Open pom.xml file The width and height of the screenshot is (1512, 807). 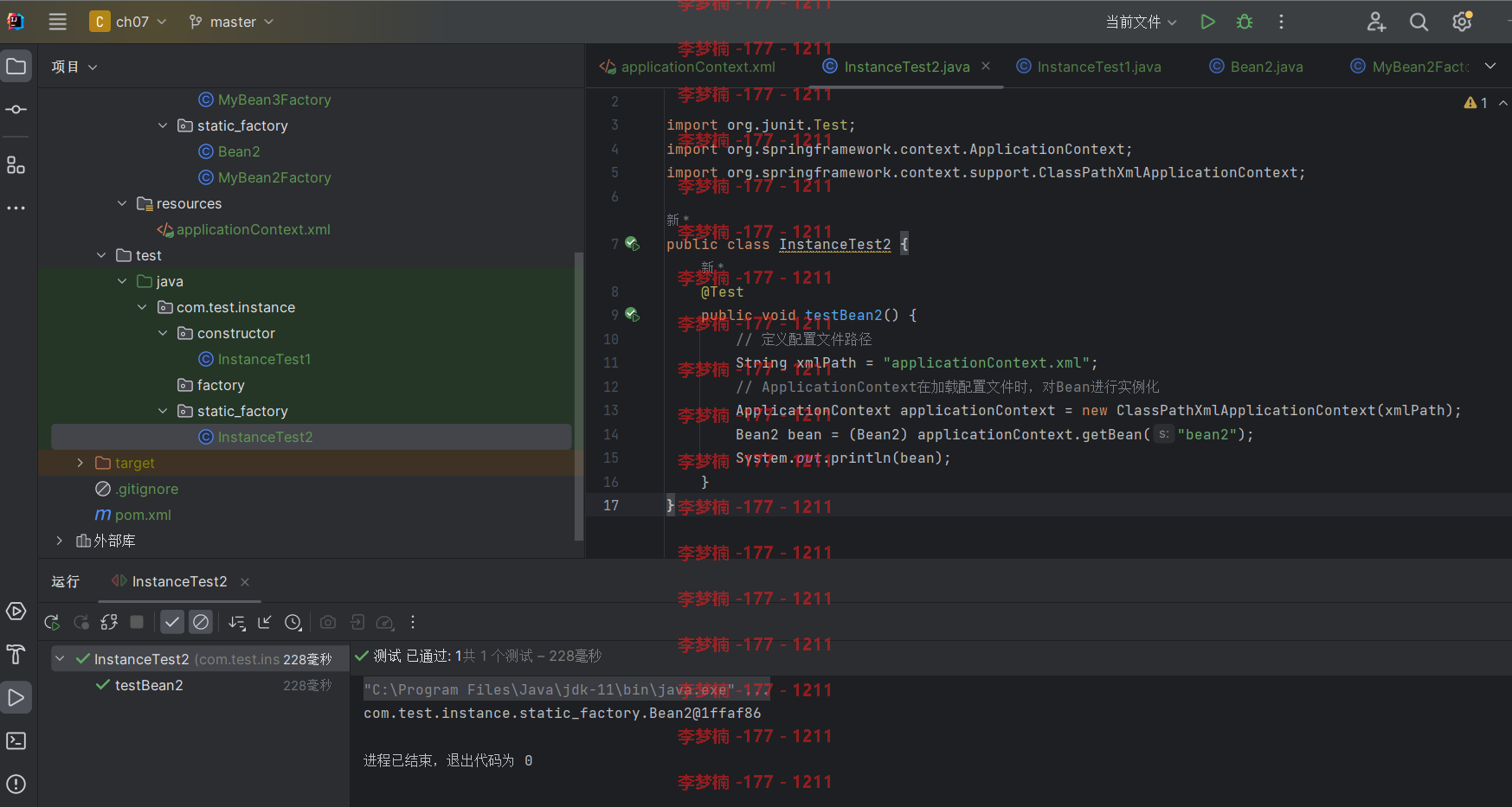(x=143, y=515)
